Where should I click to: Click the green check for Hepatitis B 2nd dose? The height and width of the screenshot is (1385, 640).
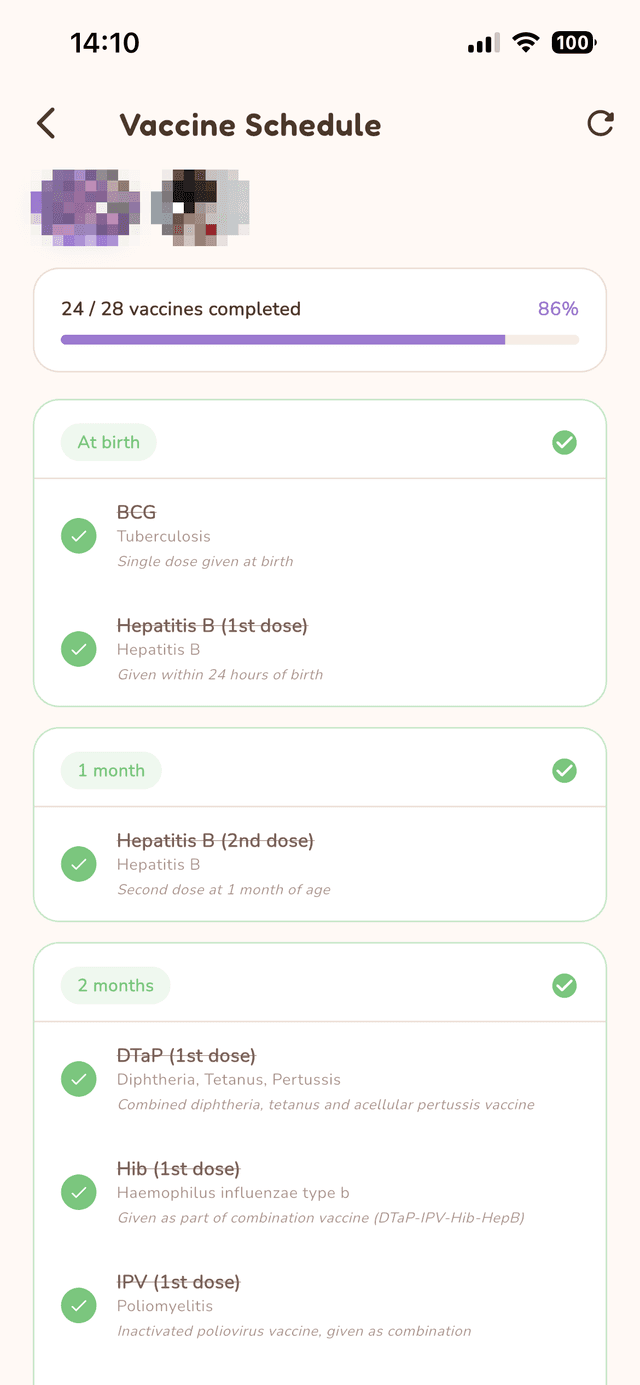point(79,864)
